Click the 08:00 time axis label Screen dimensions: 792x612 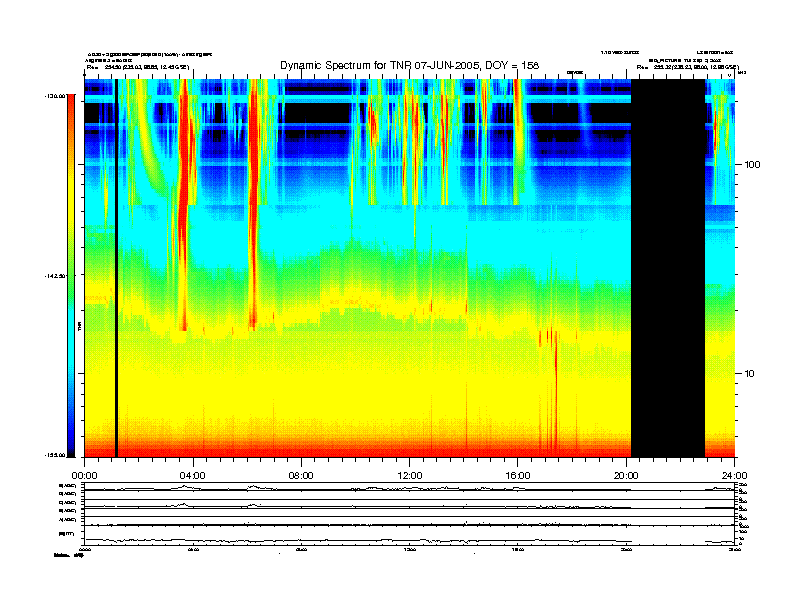pos(301,475)
